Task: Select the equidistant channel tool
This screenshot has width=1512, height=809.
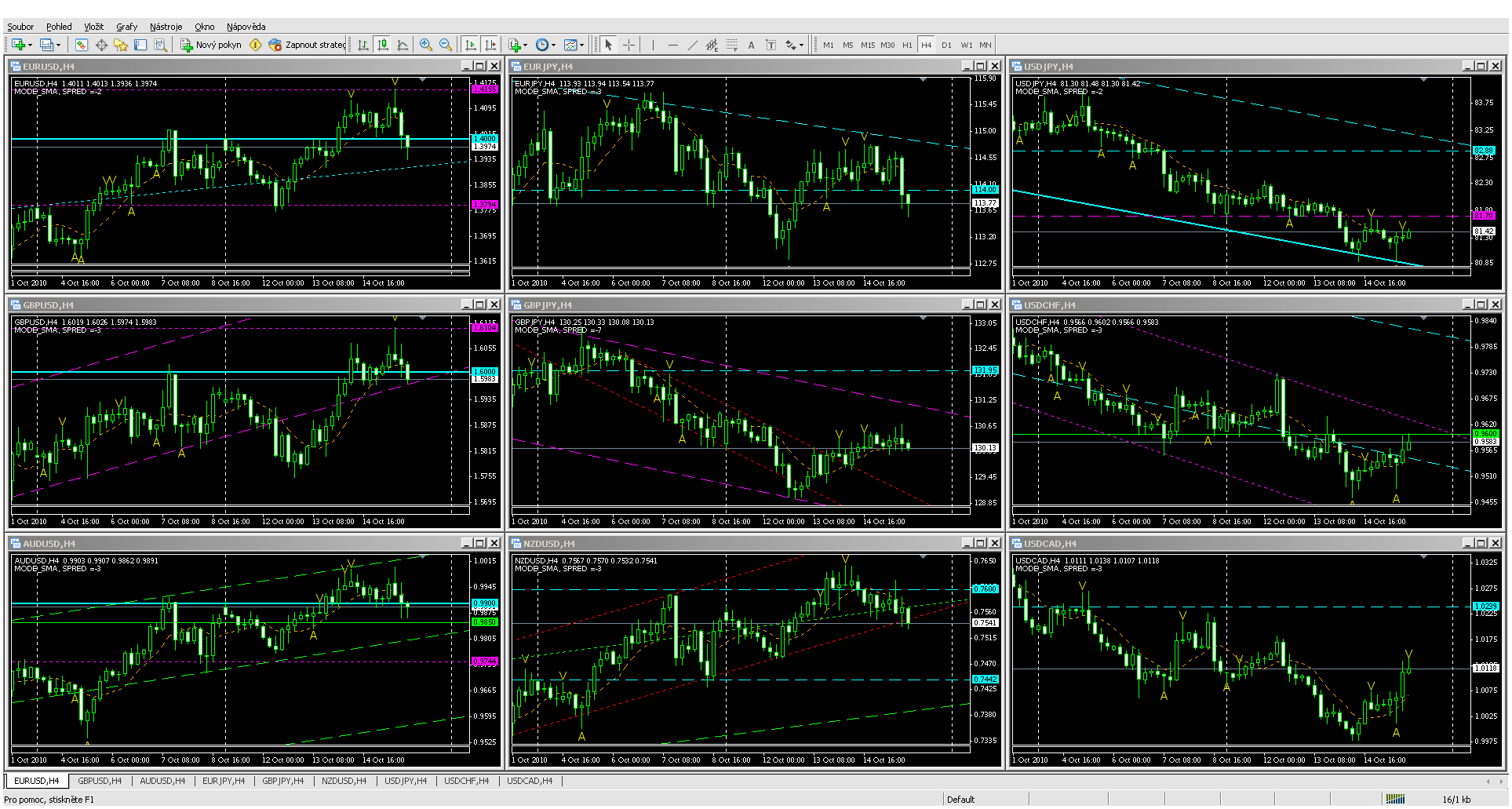Action: pyautogui.click(x=712, y=45)
